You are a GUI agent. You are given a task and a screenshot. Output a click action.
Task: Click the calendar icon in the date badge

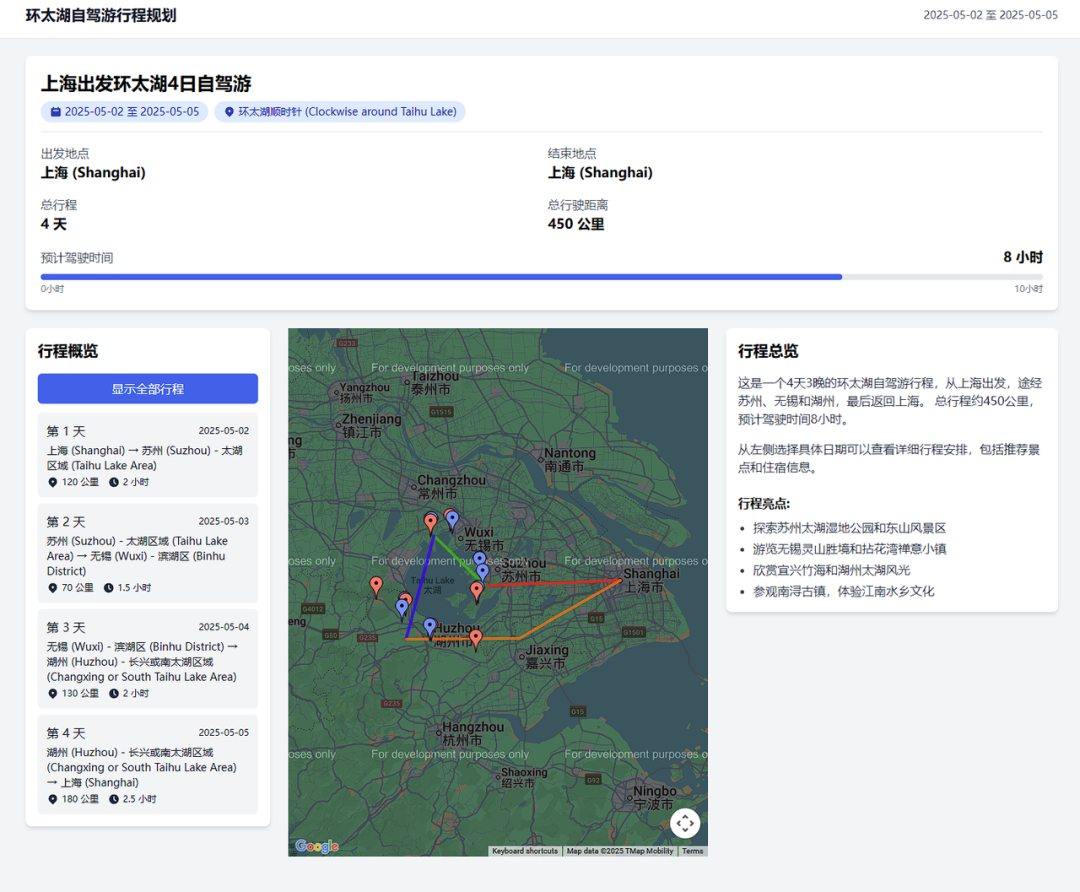[x=55, y=111]
